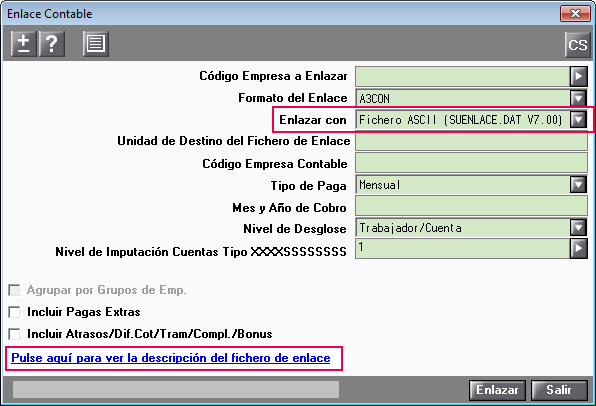
Task: Open Código Empresa a Enlazar selector arrow
Action: click(579, 76)
